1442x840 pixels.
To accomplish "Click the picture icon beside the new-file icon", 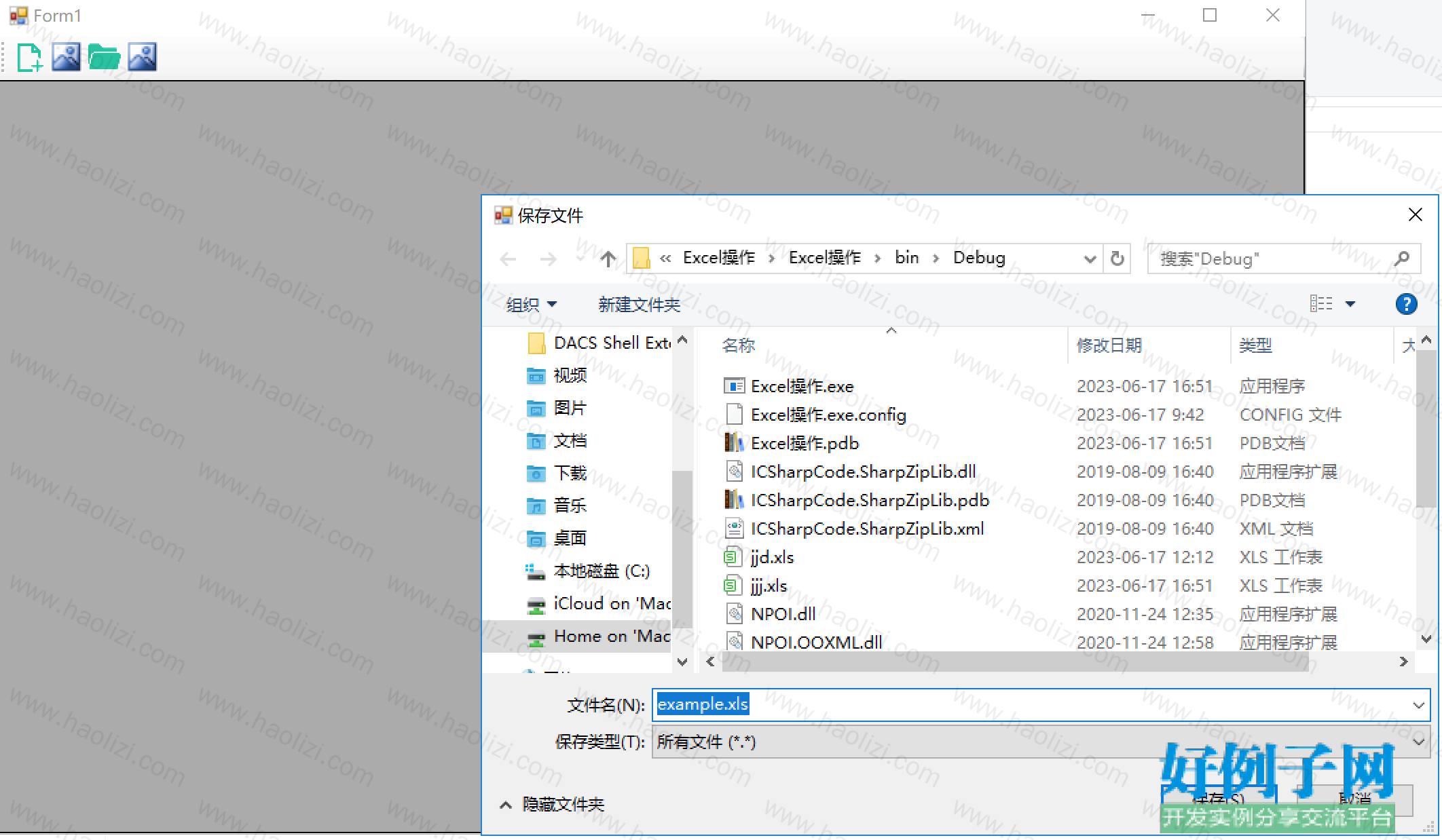I will click(67, 57).
